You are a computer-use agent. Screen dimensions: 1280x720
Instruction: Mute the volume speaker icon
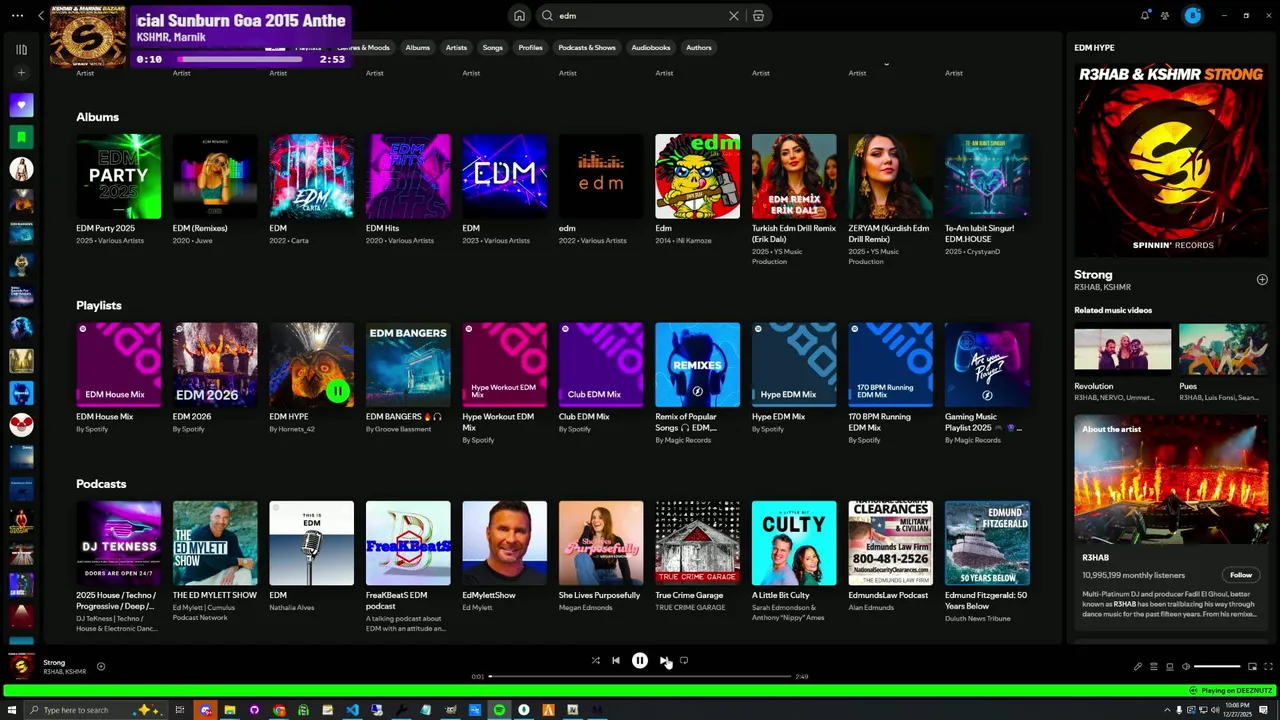point(1186,667)
